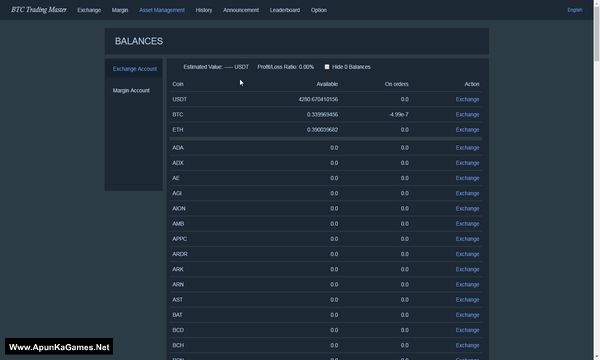Viewport: 600px width, 360px height.
Task: Click the ETH available balance value
Action: click(322, 130)
